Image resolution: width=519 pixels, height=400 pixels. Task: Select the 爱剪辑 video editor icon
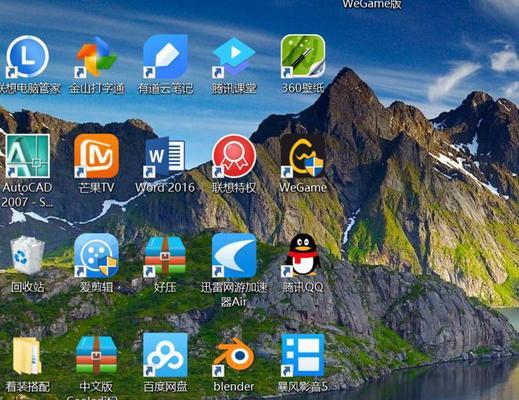[x=97, y=255]
